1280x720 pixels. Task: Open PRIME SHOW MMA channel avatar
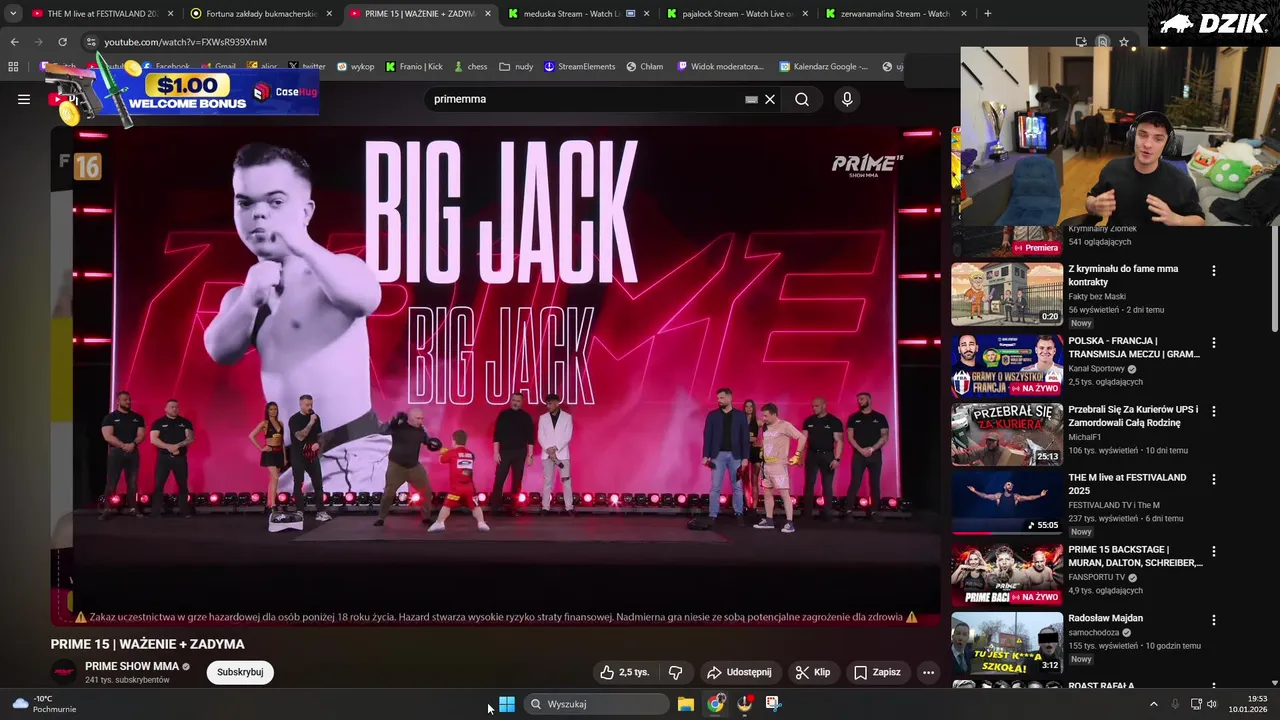[64, 672]
